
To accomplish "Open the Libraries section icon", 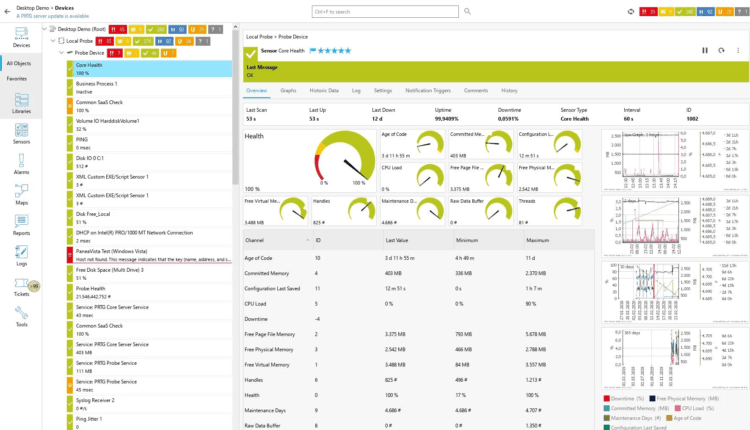I will pyautogui.click(x=21, y=102).
